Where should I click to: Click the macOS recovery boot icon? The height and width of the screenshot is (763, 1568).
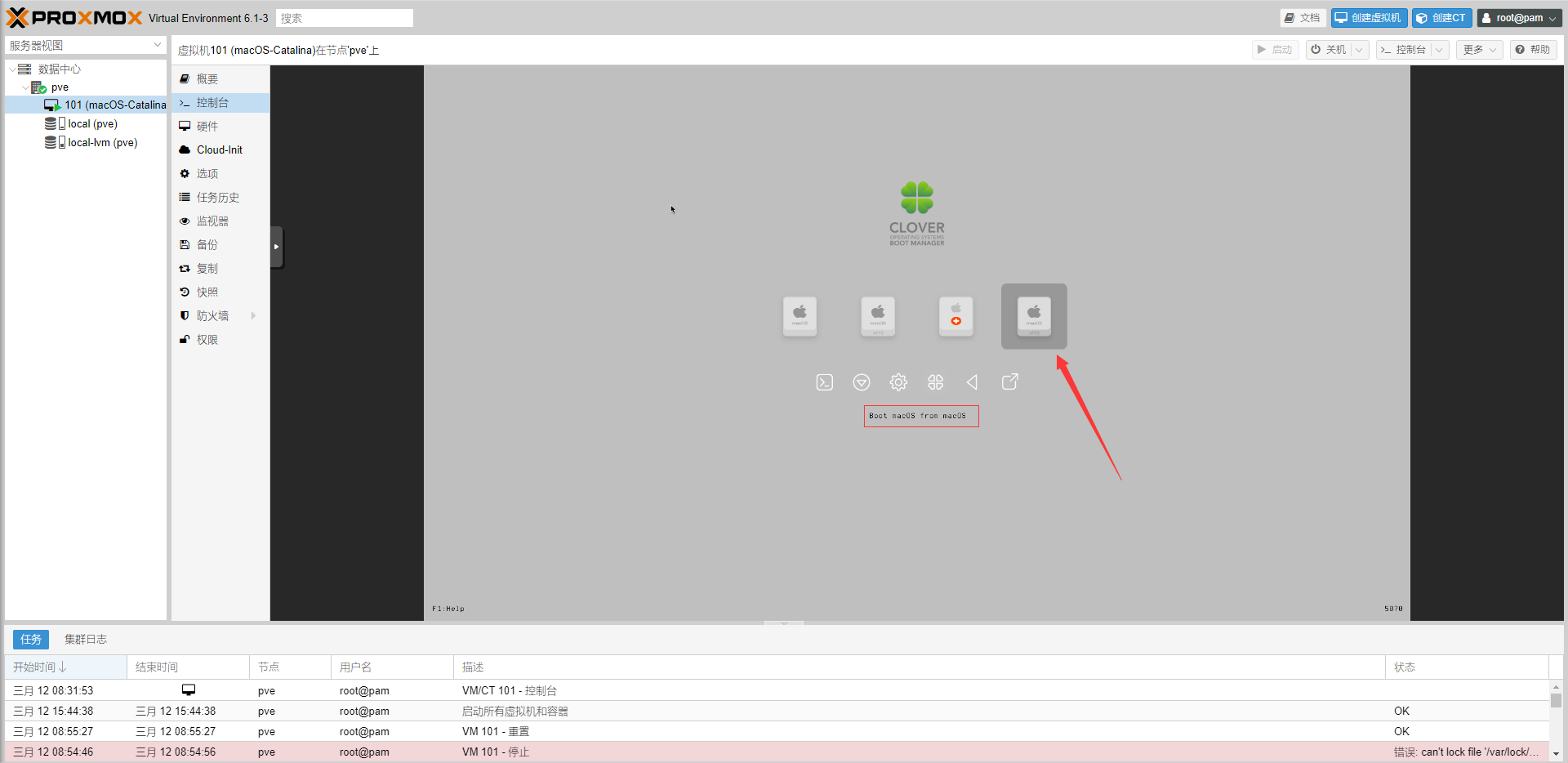click(955, 316)
